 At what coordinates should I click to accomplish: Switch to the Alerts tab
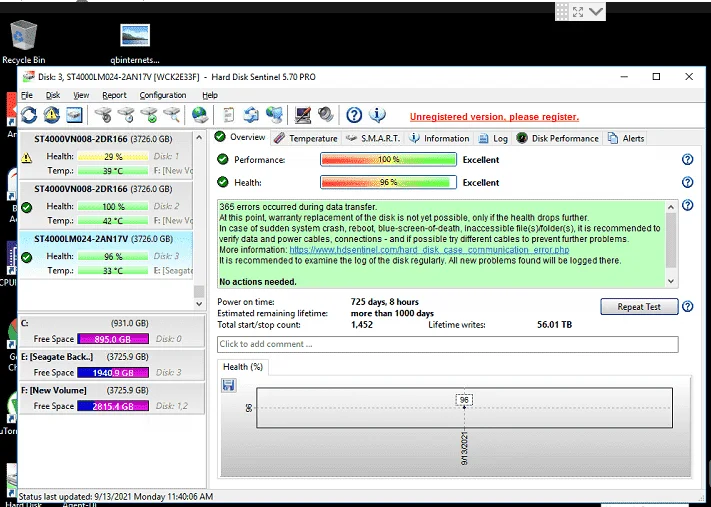[x=626, y=138]
